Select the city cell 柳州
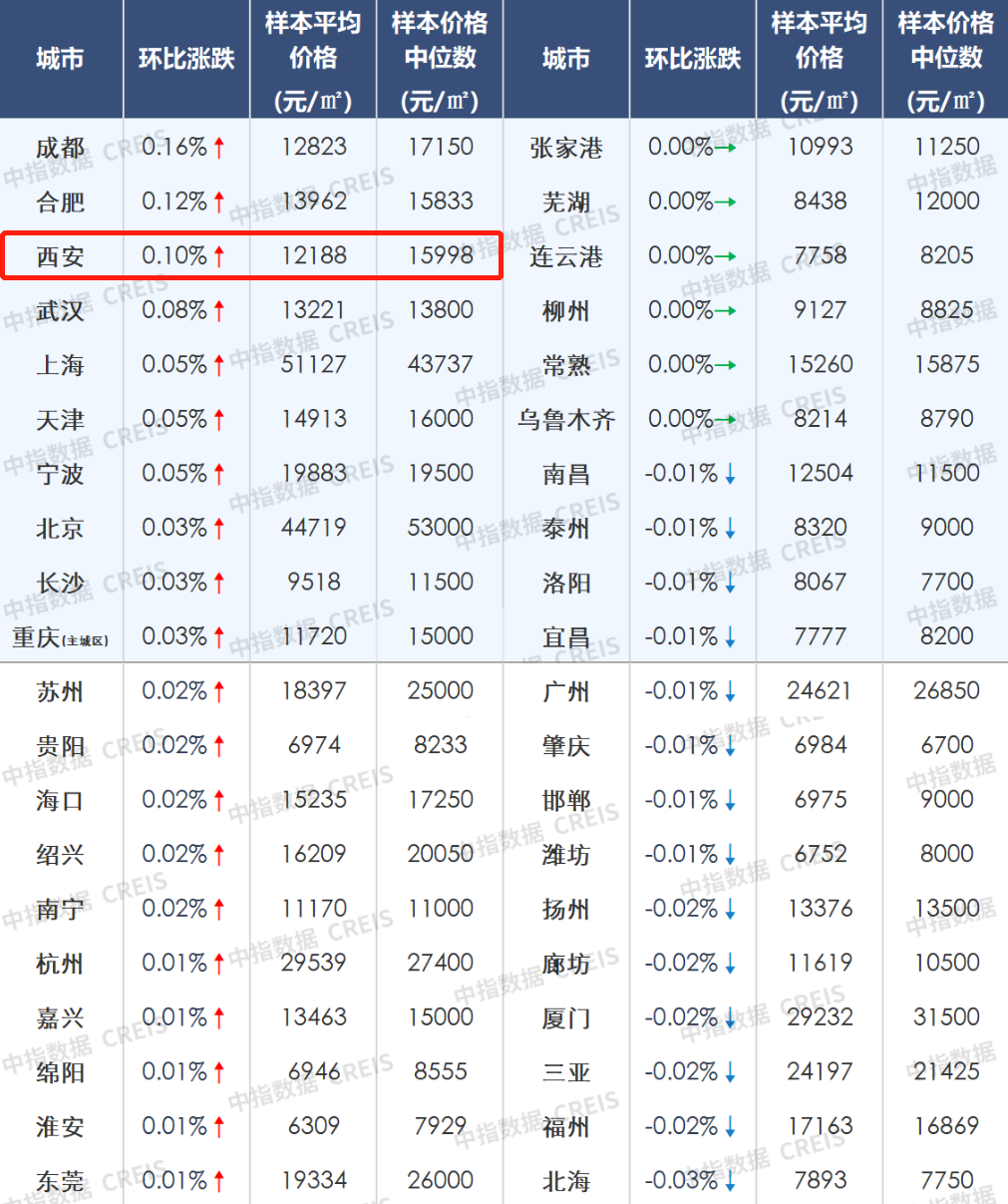1008x1204 pixels. [566, 311]
